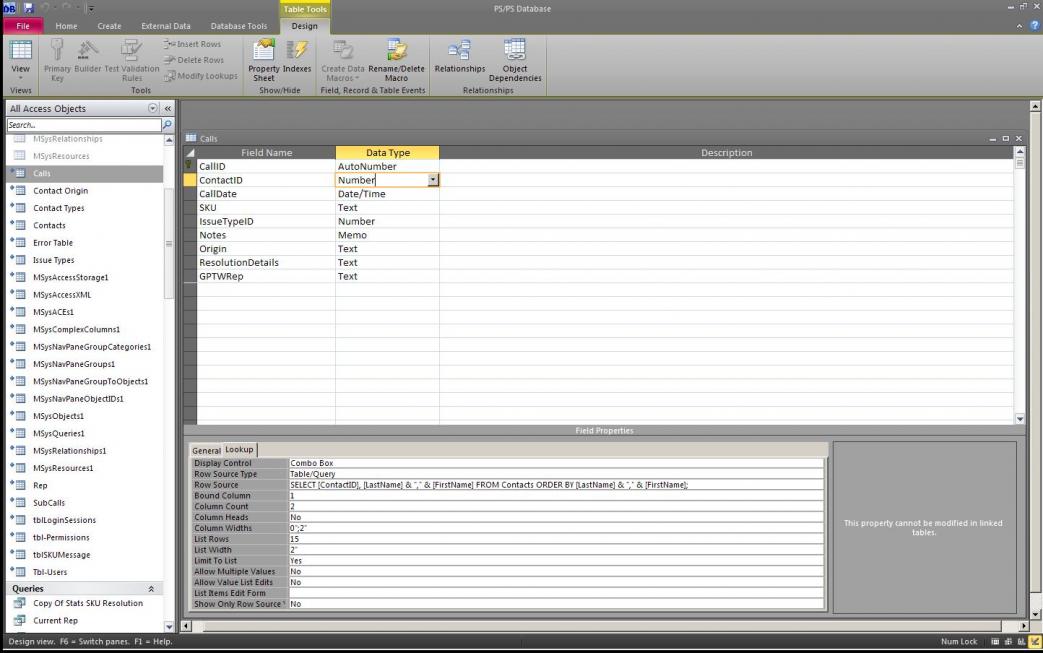Collapse the Queries group
Image resolution: width=1043 pixels, height=653 pixels.
151,588
